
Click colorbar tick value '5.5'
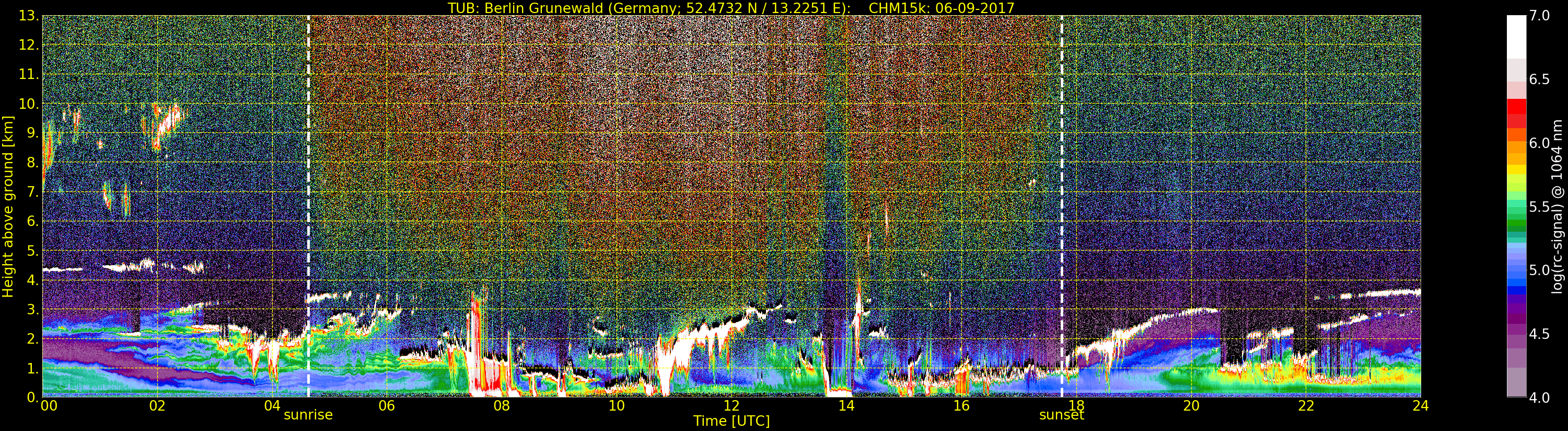1539,207
